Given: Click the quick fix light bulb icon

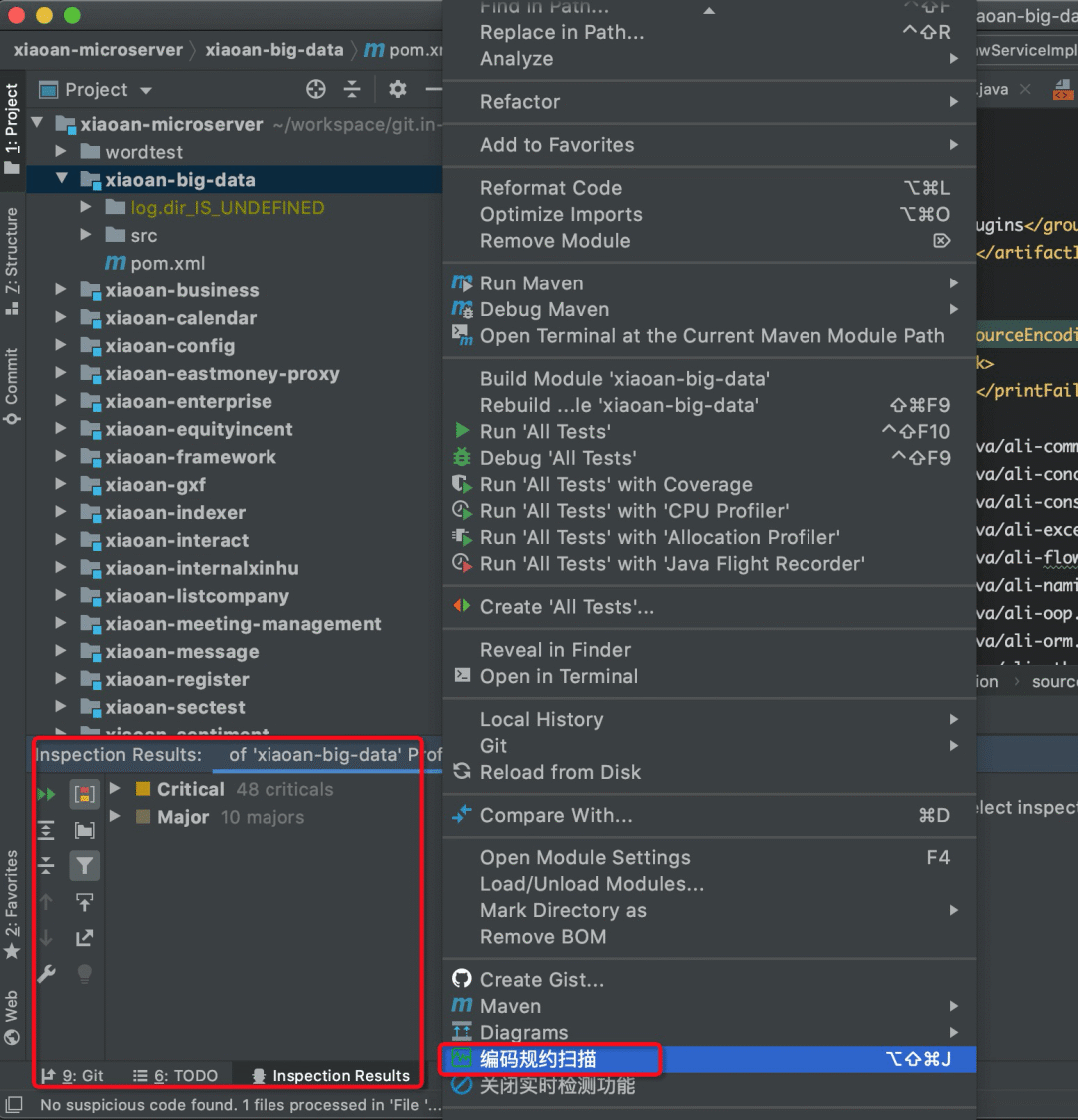Looking at the screenshot, I should (x=84, y=973).
